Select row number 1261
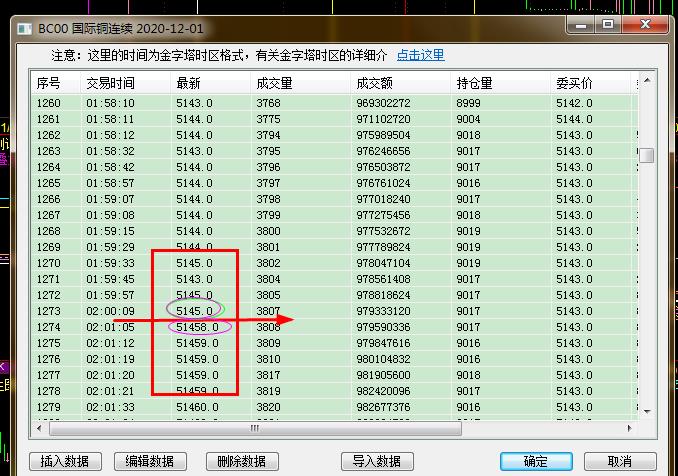The height and width of the screenshot is (476, 678). point(48,119)
